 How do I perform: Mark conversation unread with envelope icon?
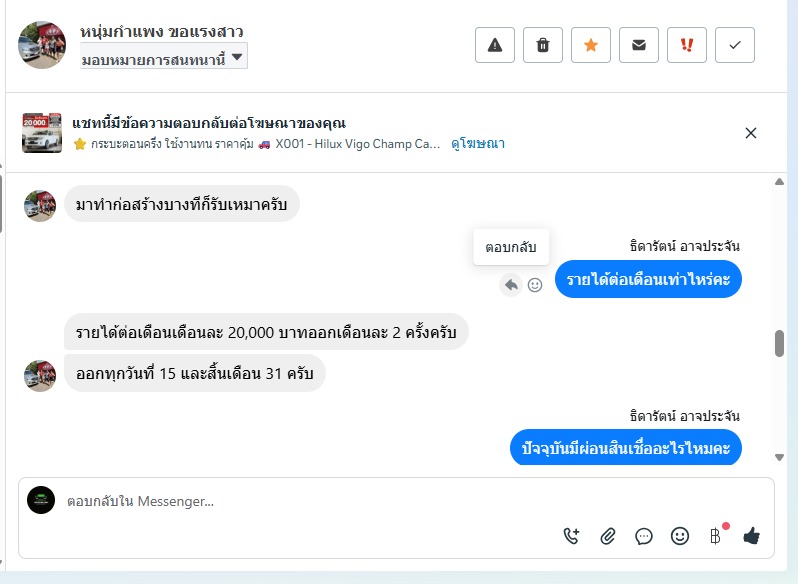(x=639, y=45)
